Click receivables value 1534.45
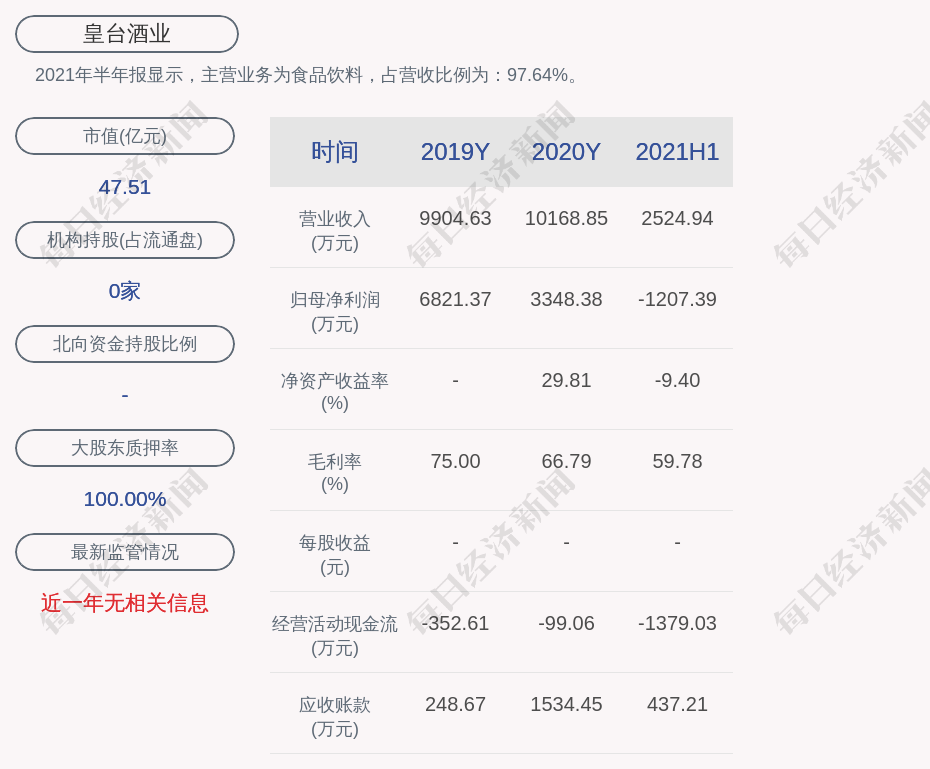Image resolution: width=930 pixels, height=769 pixels. point(566,704)
